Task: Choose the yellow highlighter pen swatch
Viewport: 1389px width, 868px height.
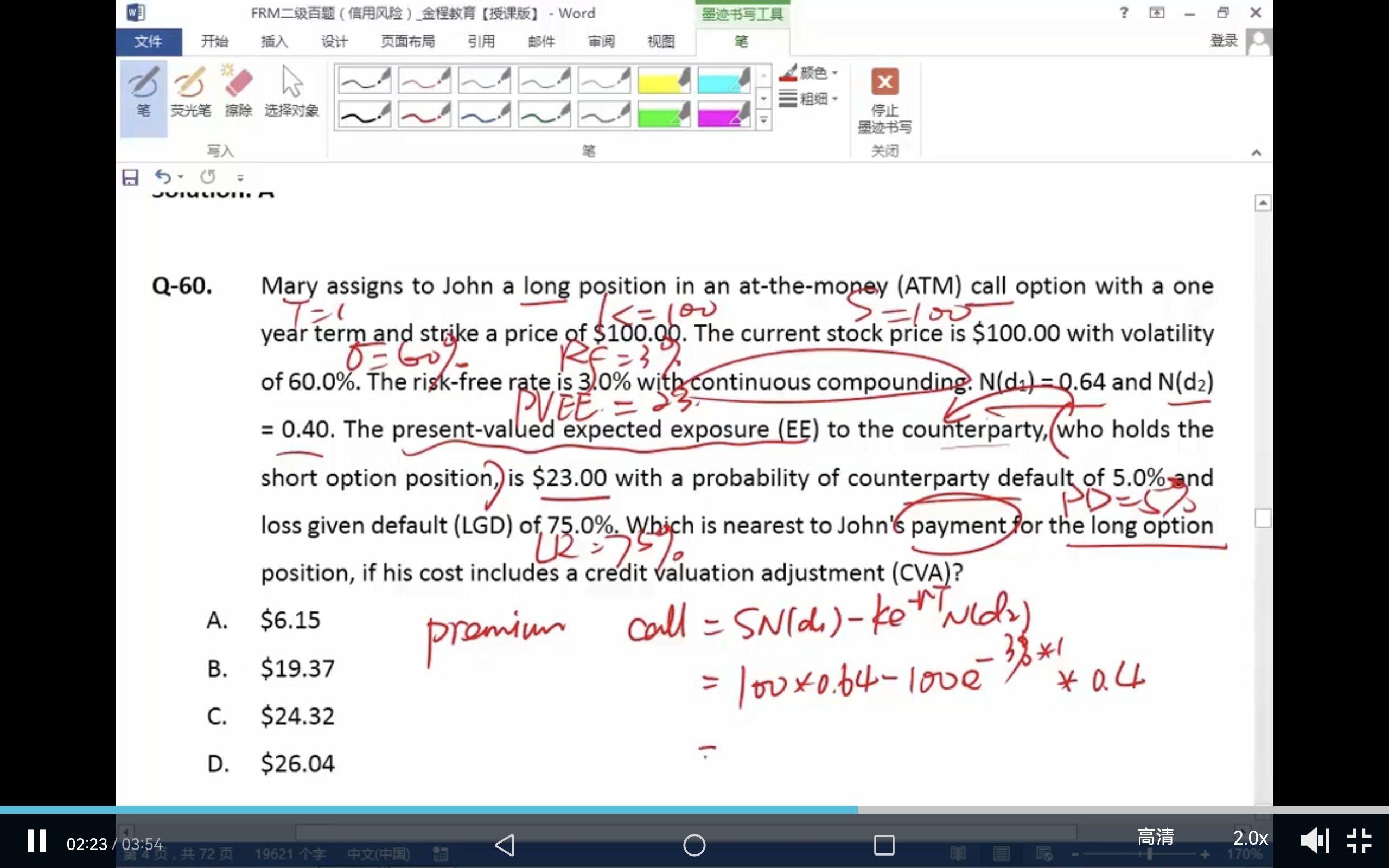Action: pyautogui.click(x=664, y=80)
